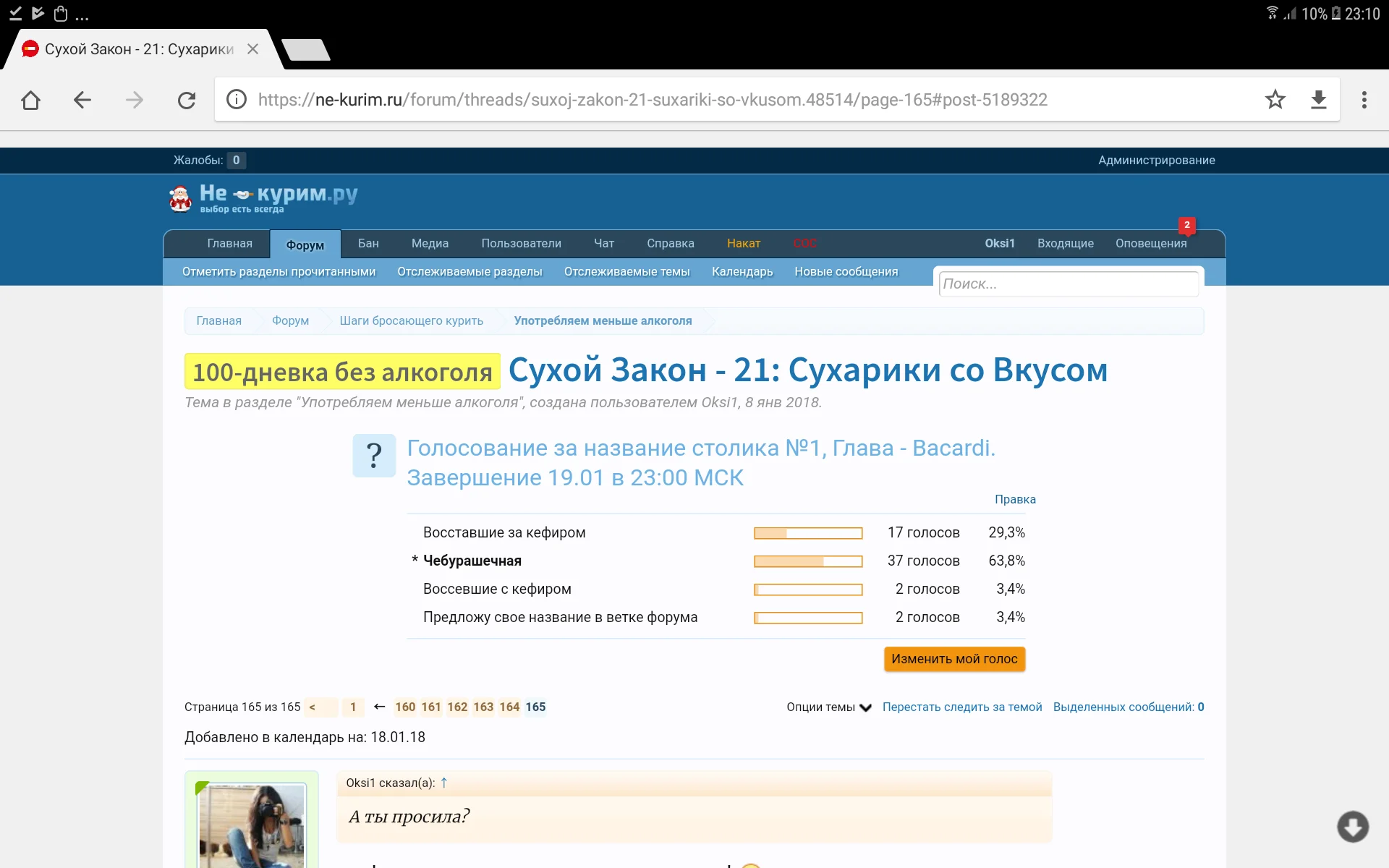
Task: Unfollow via Перестать следить за темой
Action: pyautogui.click(x=962, y=707)
